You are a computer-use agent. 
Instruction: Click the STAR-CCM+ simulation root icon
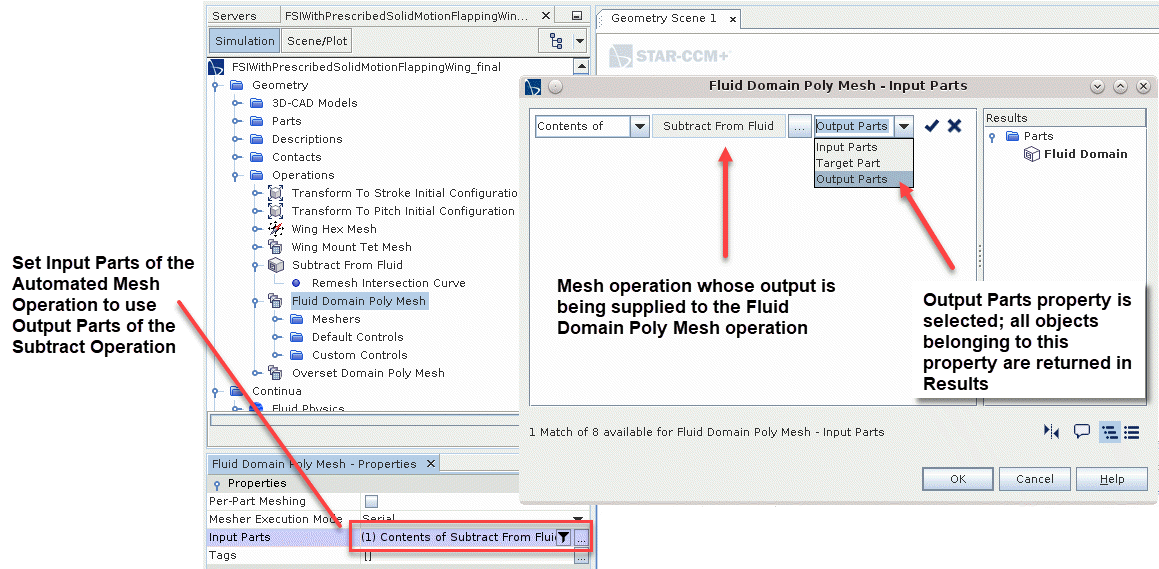[216, 67]
